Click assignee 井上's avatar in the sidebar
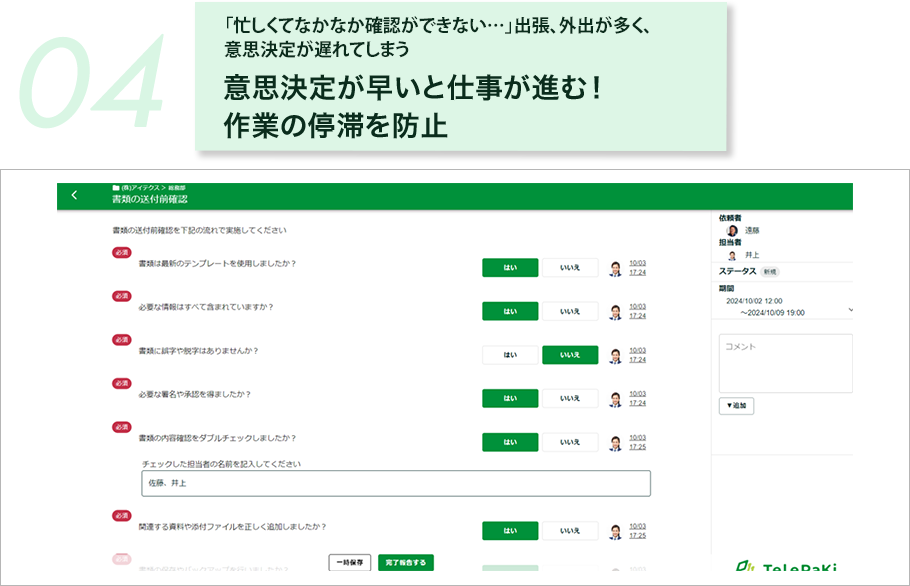Screen dimensions: 910x586 pyautogui.click(x=732, y=255)
